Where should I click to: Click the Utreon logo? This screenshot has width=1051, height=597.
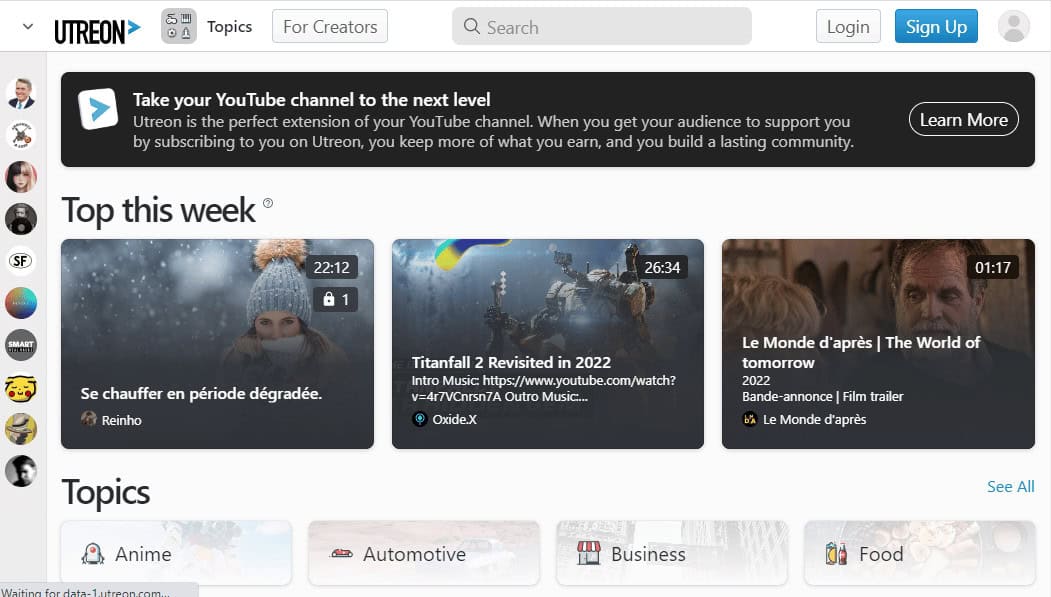[97, 30]
